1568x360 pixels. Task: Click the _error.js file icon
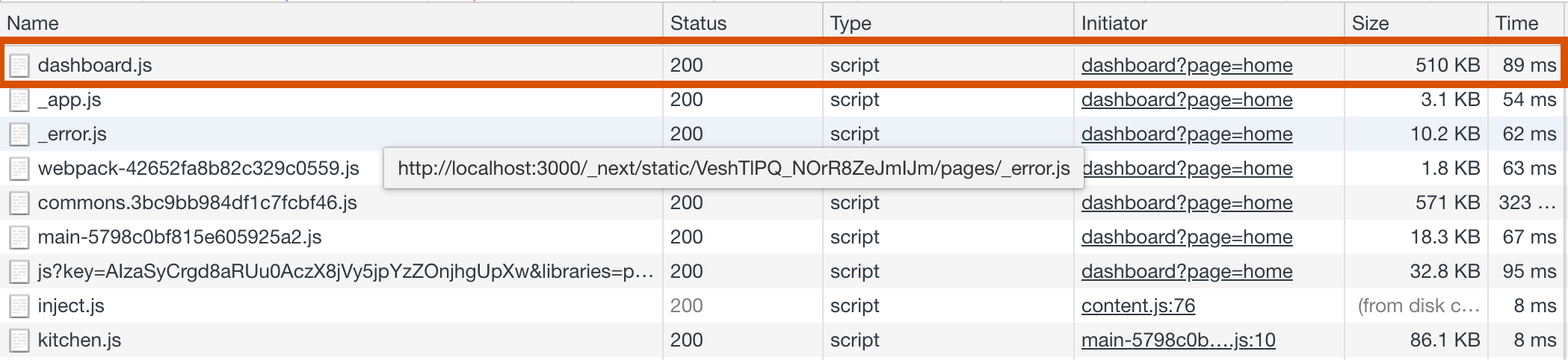tap(19, 134)
